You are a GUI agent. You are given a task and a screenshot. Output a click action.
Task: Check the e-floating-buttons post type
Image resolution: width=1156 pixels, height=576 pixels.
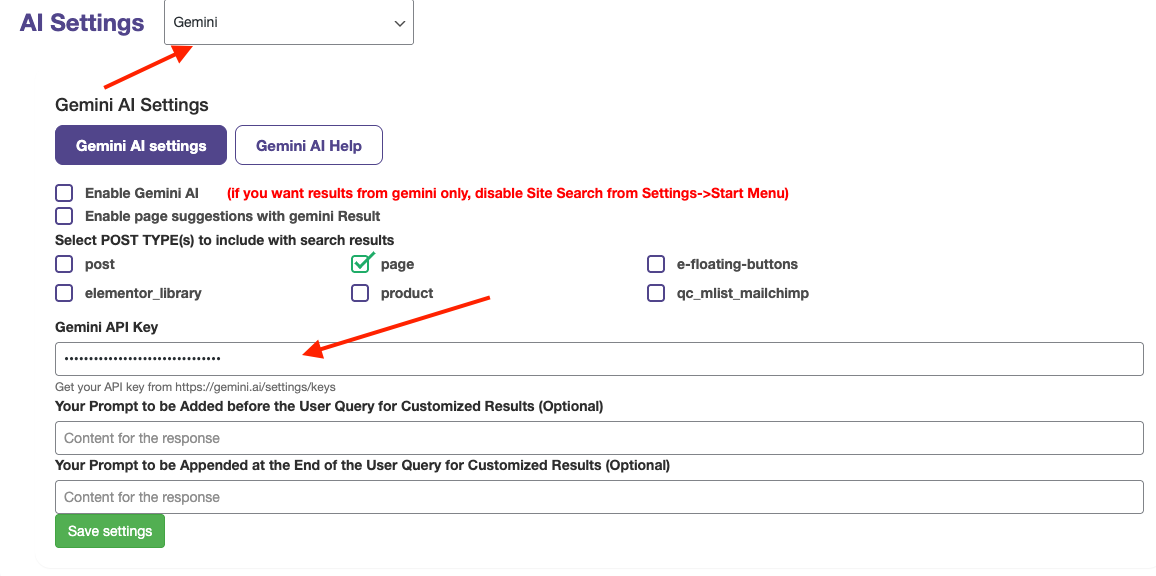pos(656,264)
